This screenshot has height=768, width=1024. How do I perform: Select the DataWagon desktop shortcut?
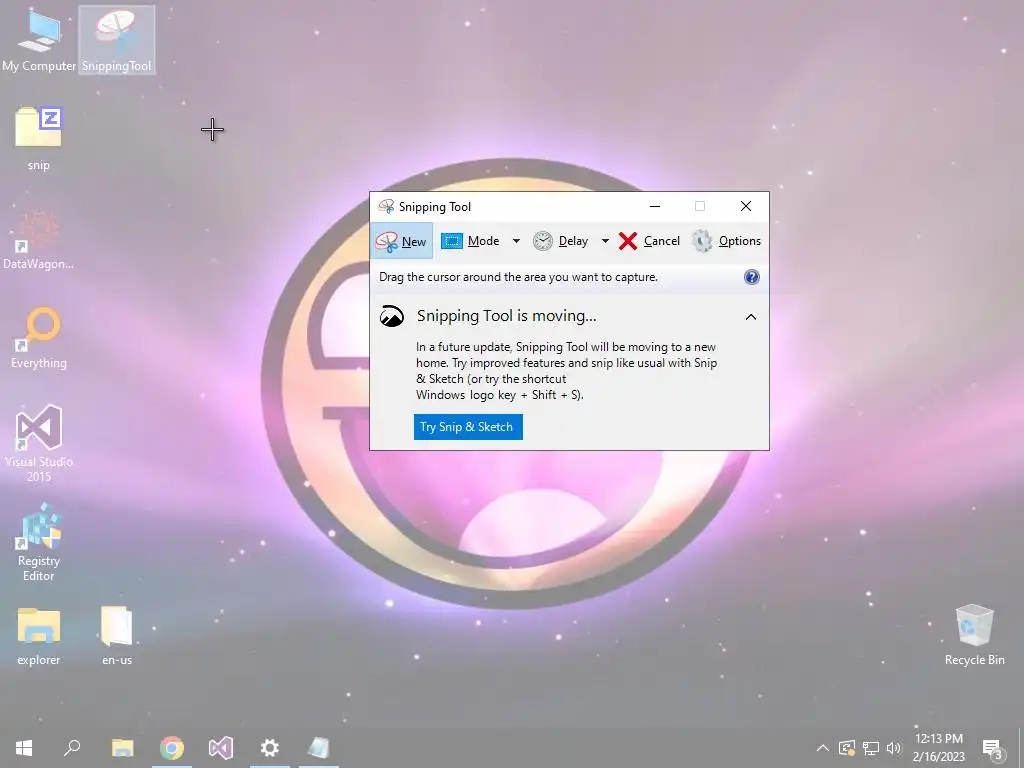pos(39,238)
